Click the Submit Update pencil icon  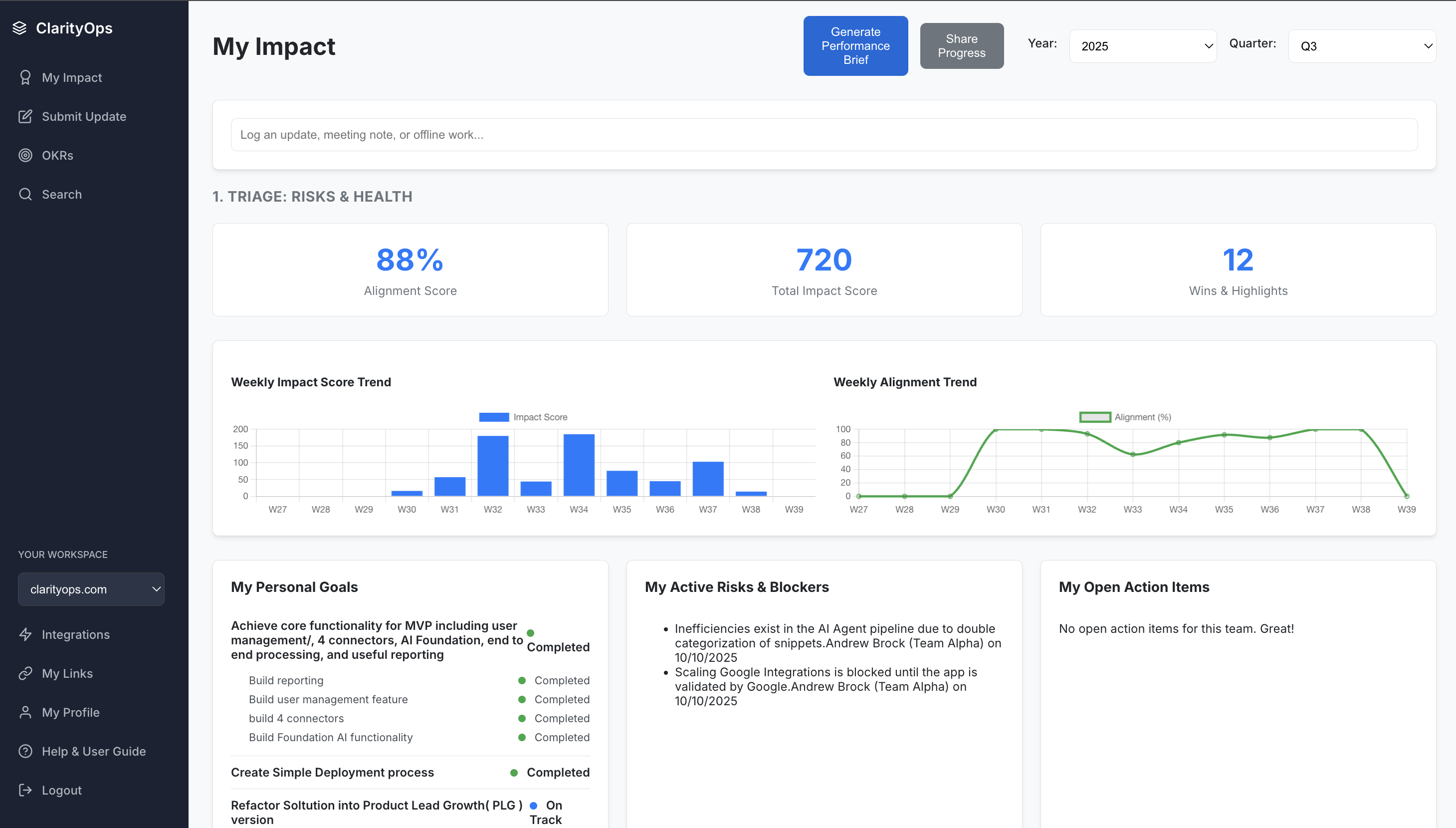25,116
